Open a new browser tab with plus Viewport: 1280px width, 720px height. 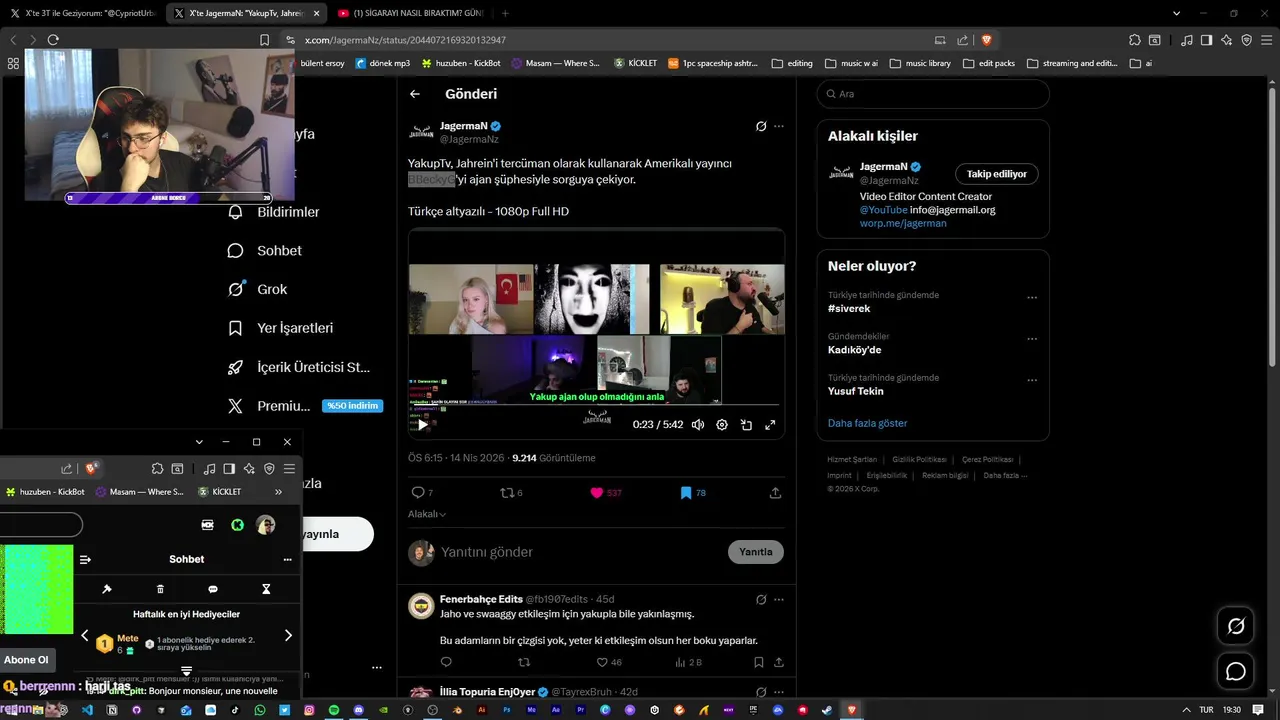pos(505,13)
